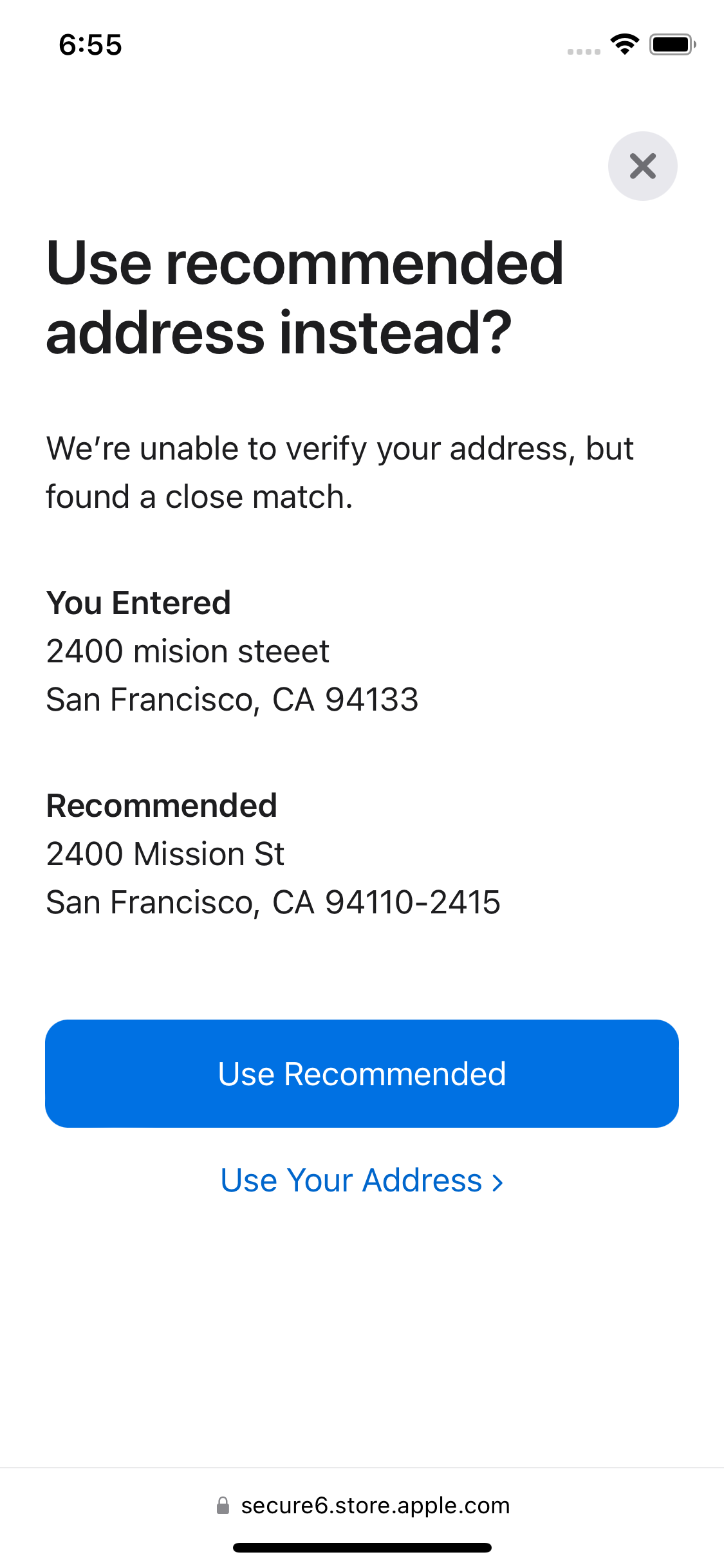Close the address recommendation dialog

pyautogui.click(x=642, y=166)
